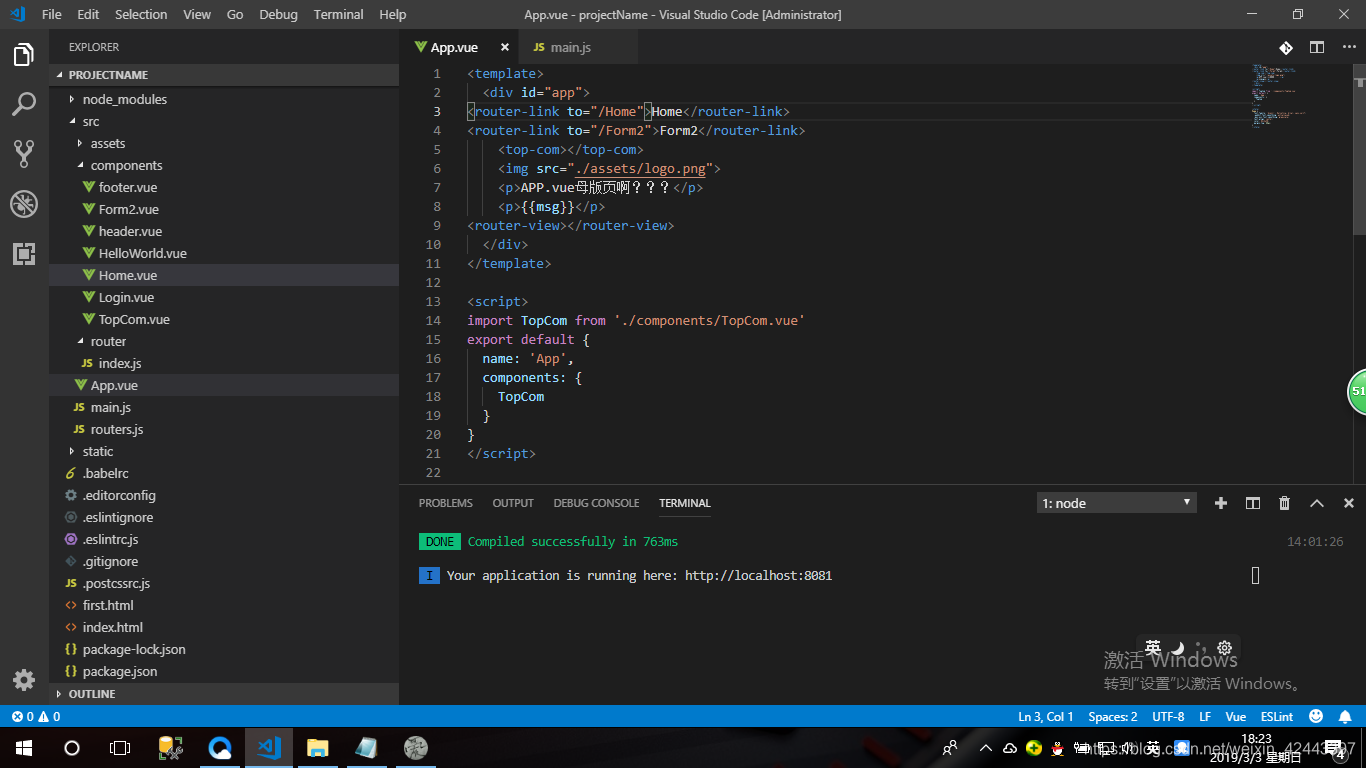This screenshot has width=1366, height=768.
Task: Open the Manage gear menu
Action: (x=24, y=680)
